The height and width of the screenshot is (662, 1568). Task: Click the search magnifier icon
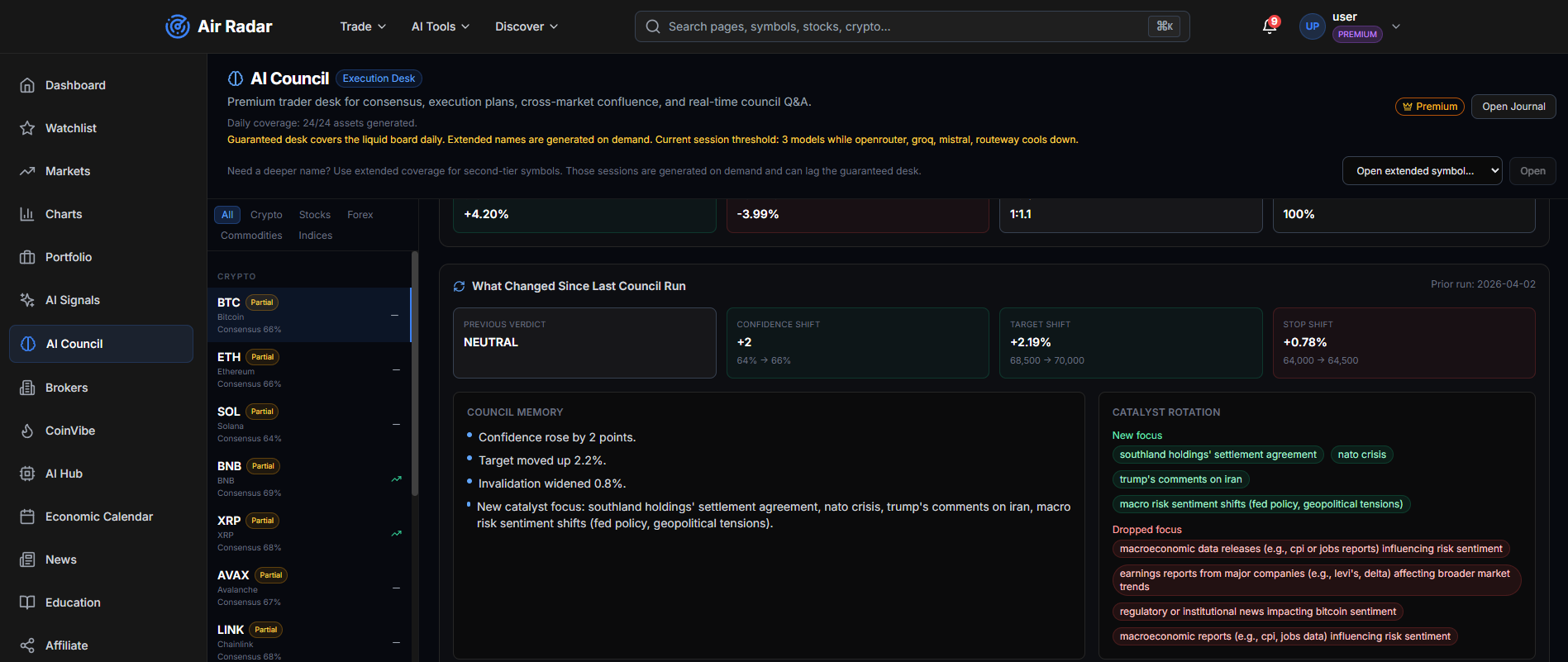click(653, 26)
